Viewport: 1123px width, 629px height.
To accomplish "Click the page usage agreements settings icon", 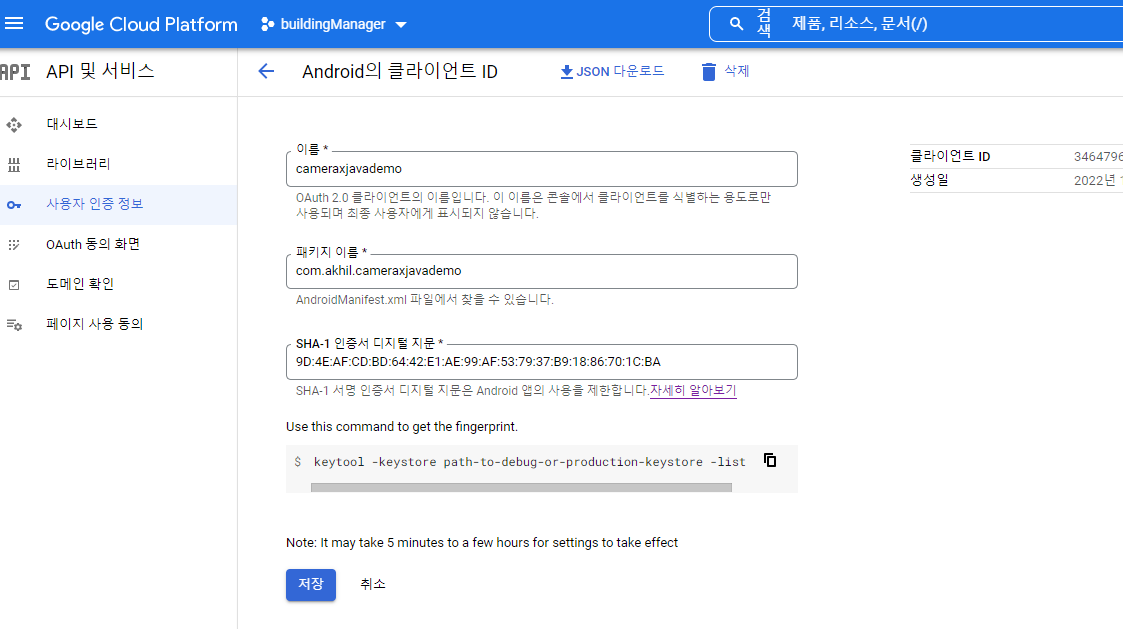I will click(14, 325).
